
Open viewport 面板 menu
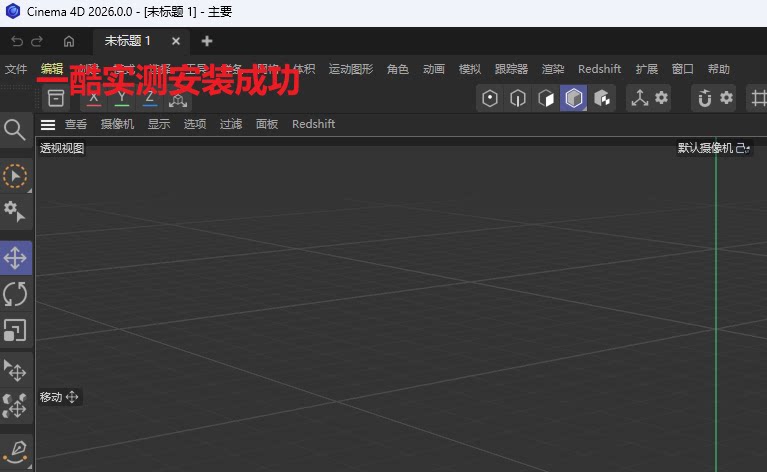click(267, 124)
